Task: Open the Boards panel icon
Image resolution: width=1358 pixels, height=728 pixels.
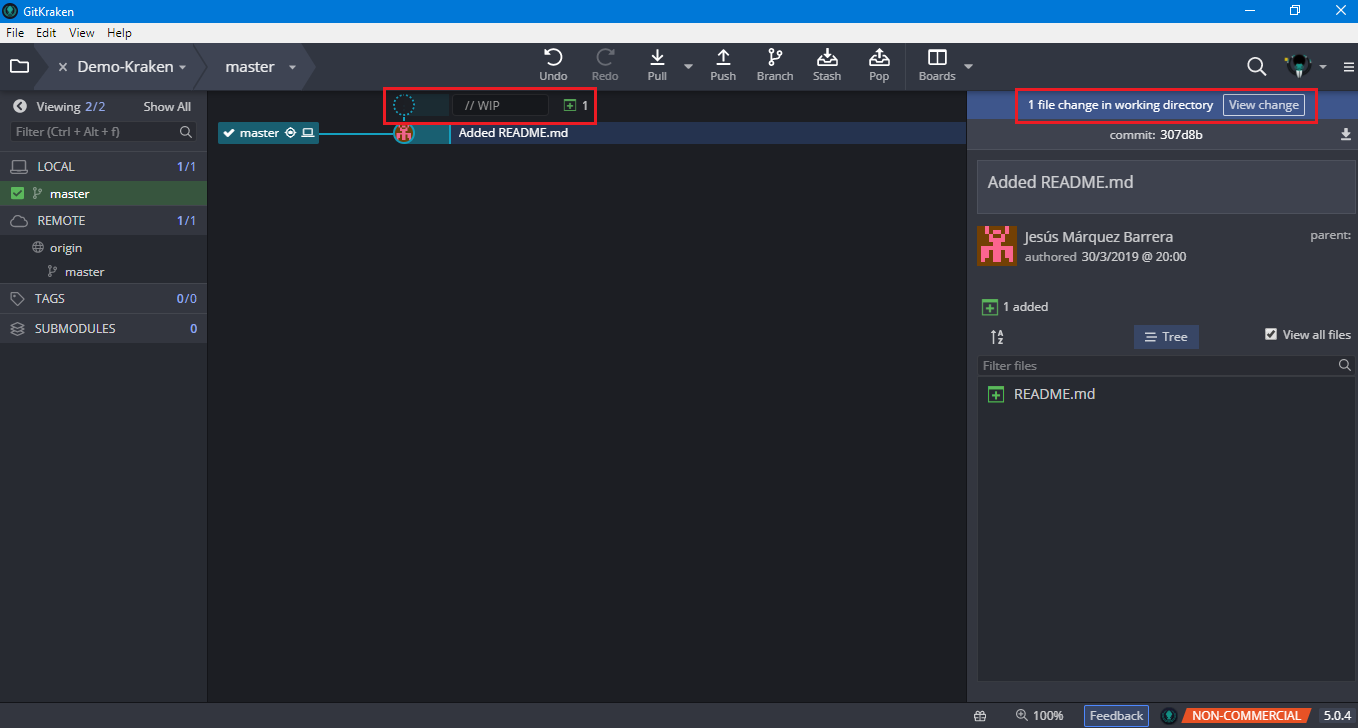Action: point(937,58)
